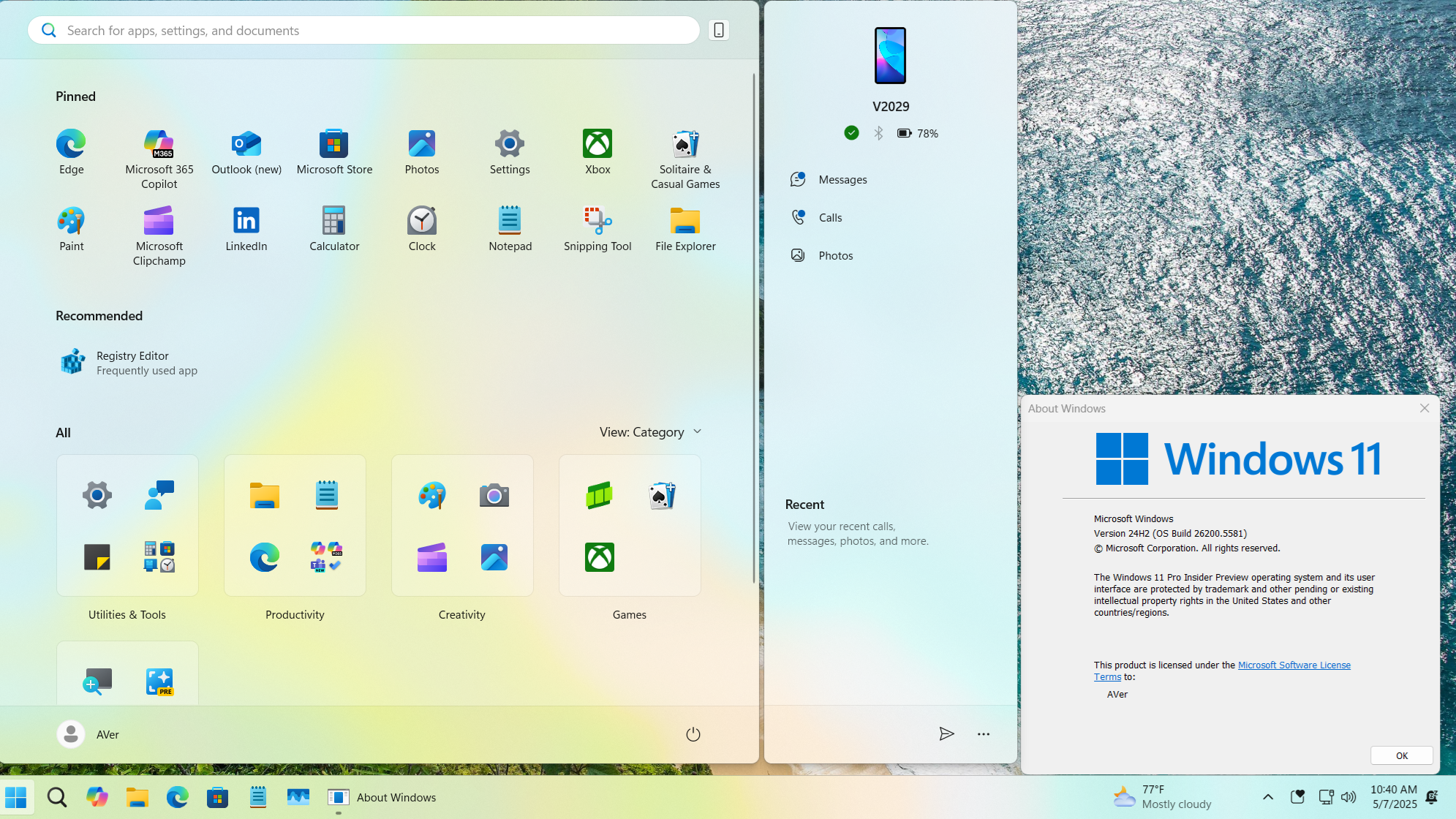Open the more options ellipsis in phone panel
Image resolution: width=1456 pixels, height=819 pixels.
(984, 733)
